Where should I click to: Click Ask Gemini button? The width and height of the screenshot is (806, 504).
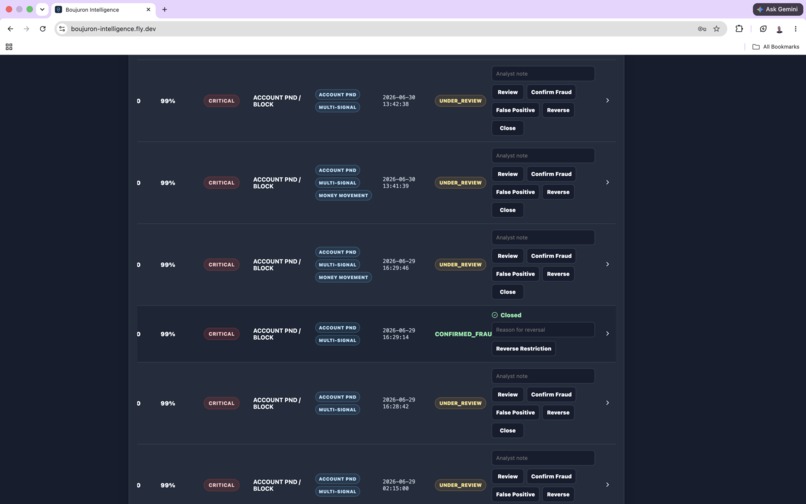click(x=778, y=9)
